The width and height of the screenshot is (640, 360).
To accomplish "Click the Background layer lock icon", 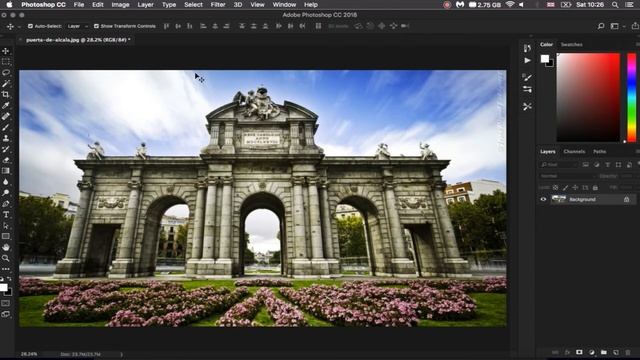I will click(627, 199).
